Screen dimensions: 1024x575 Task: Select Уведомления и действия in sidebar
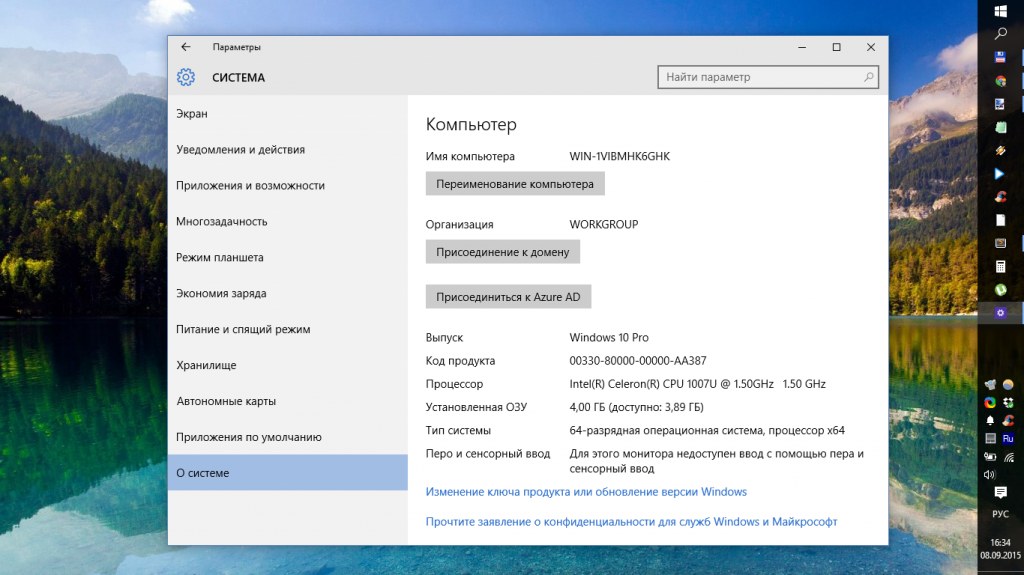coord(240,150)
